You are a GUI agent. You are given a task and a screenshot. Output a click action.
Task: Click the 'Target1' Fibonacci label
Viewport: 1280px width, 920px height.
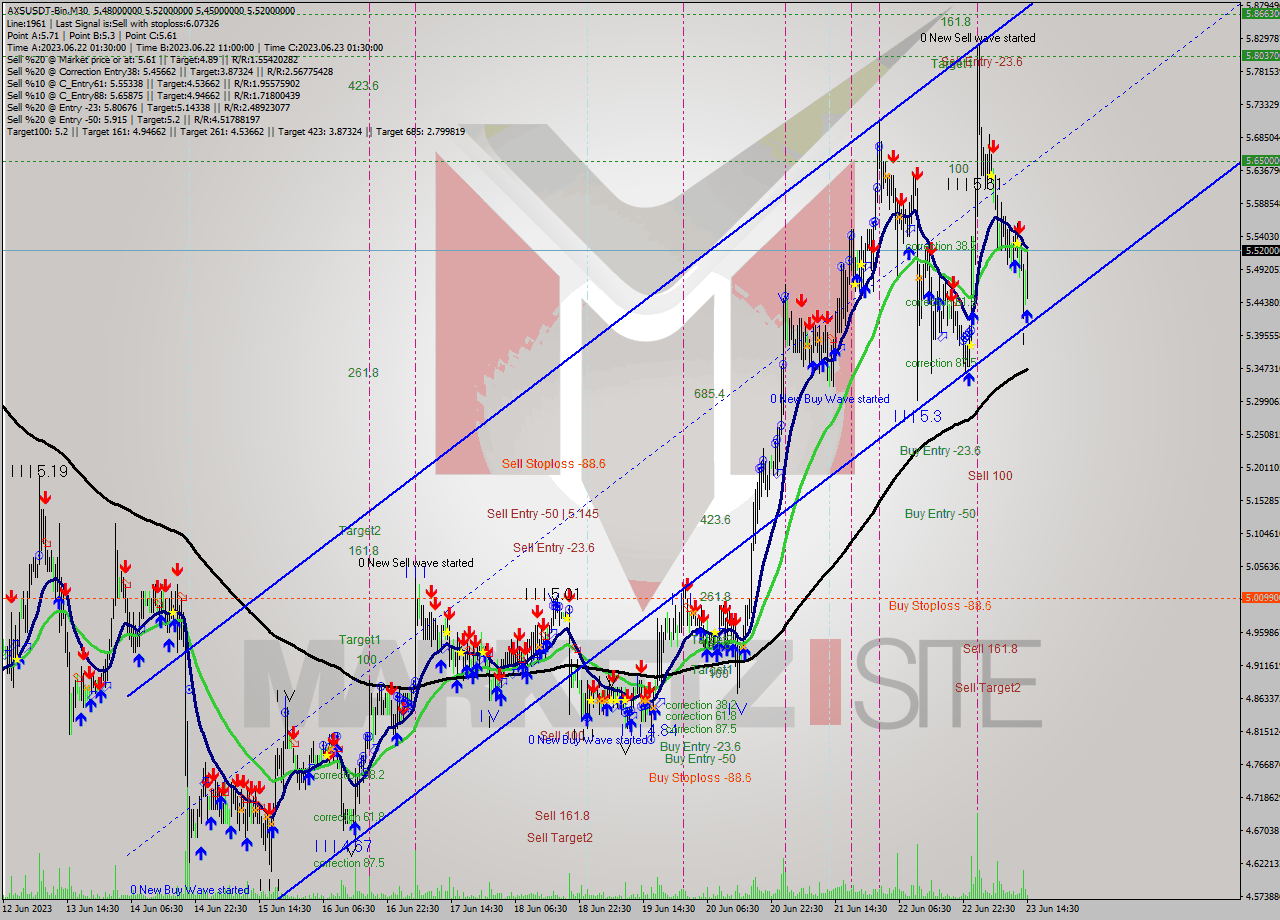[x=359, y=640]
